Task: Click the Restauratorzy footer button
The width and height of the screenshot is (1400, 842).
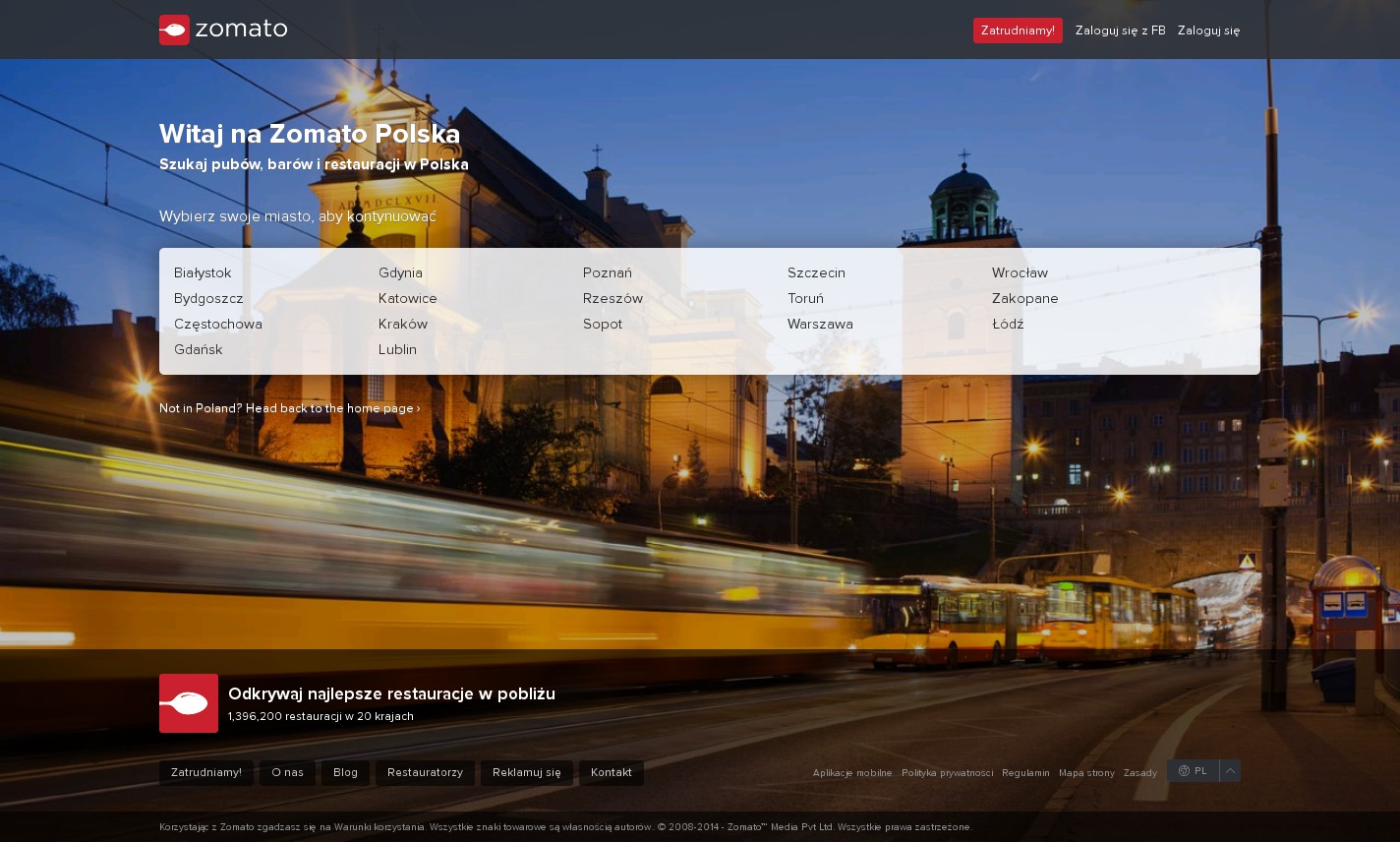Action: pos(425,772)
